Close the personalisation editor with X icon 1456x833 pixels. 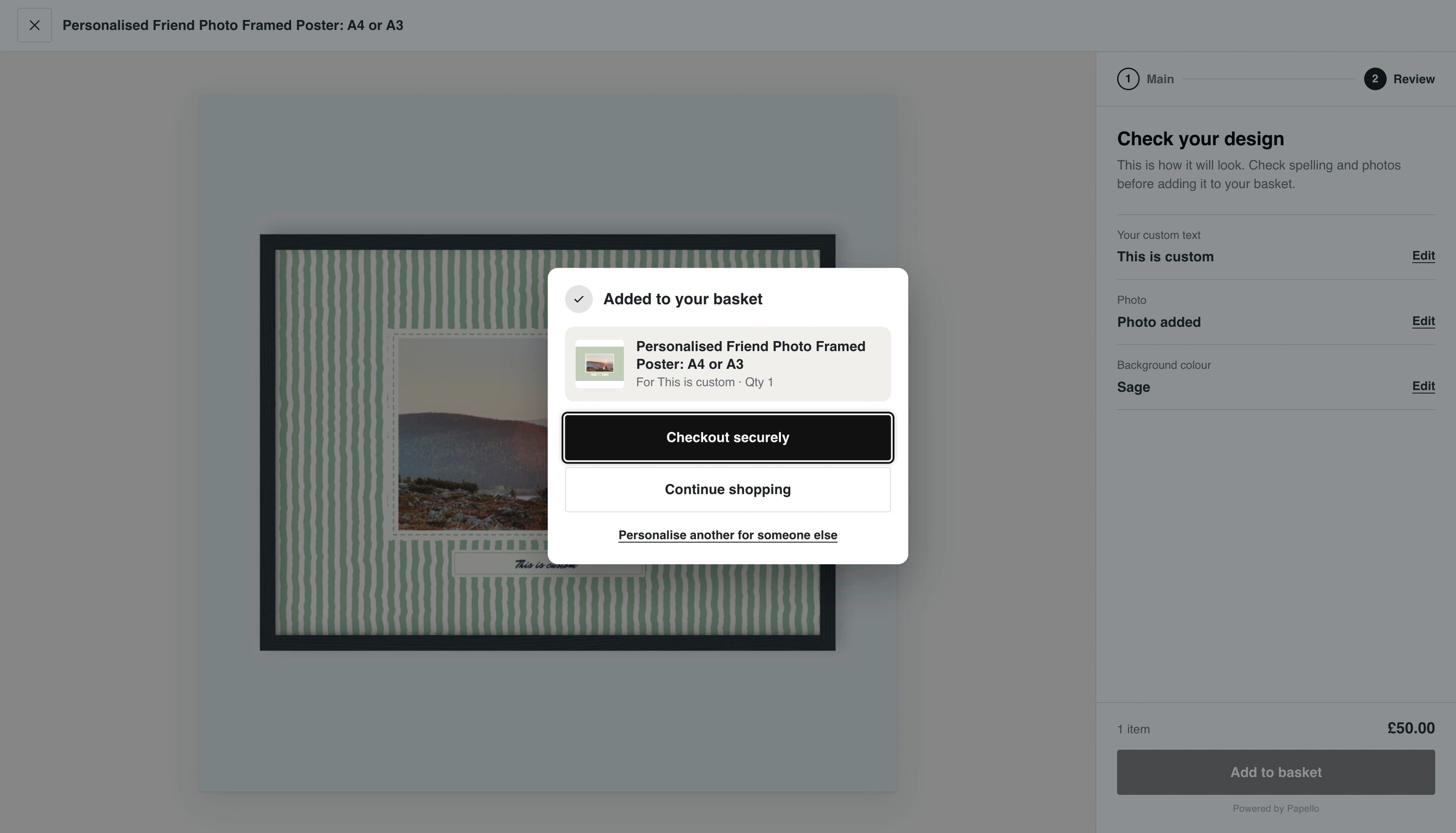coord(35,25)
